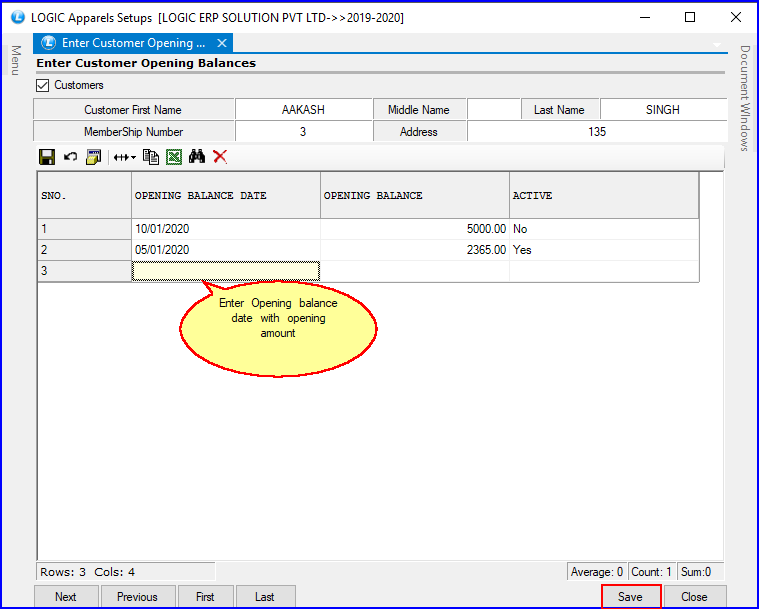Jump to the Last record
This screenshot has height=609, width=759.
[265, 597]
